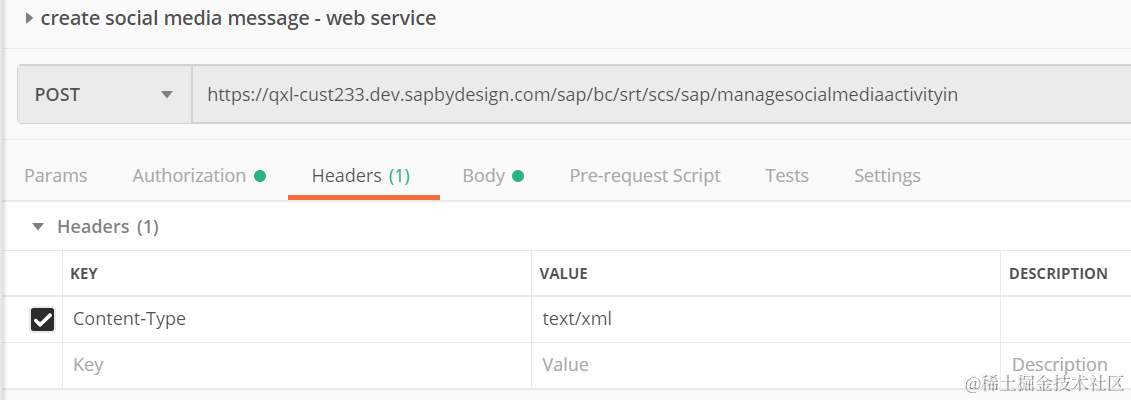This screenshot has height=400, width=1131.
Task: Collapse the Headers (1) section
Action: 38,227
